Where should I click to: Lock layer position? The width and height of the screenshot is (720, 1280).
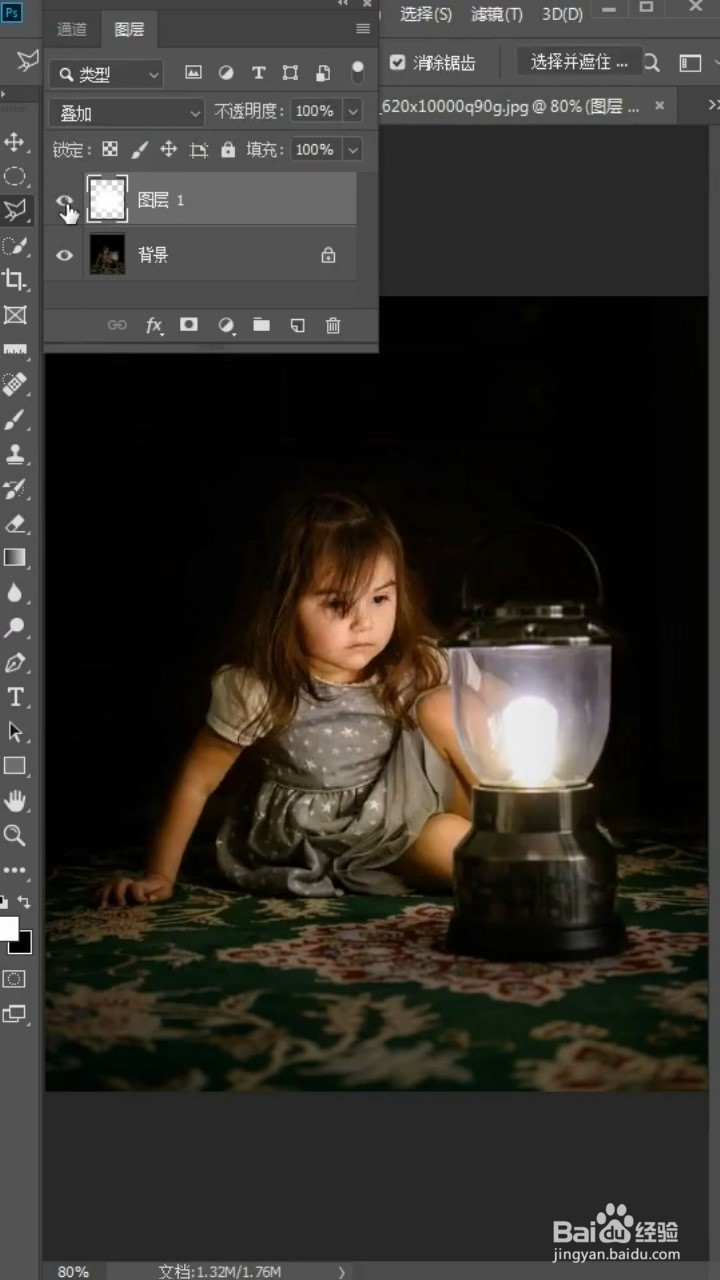[169, 150]
